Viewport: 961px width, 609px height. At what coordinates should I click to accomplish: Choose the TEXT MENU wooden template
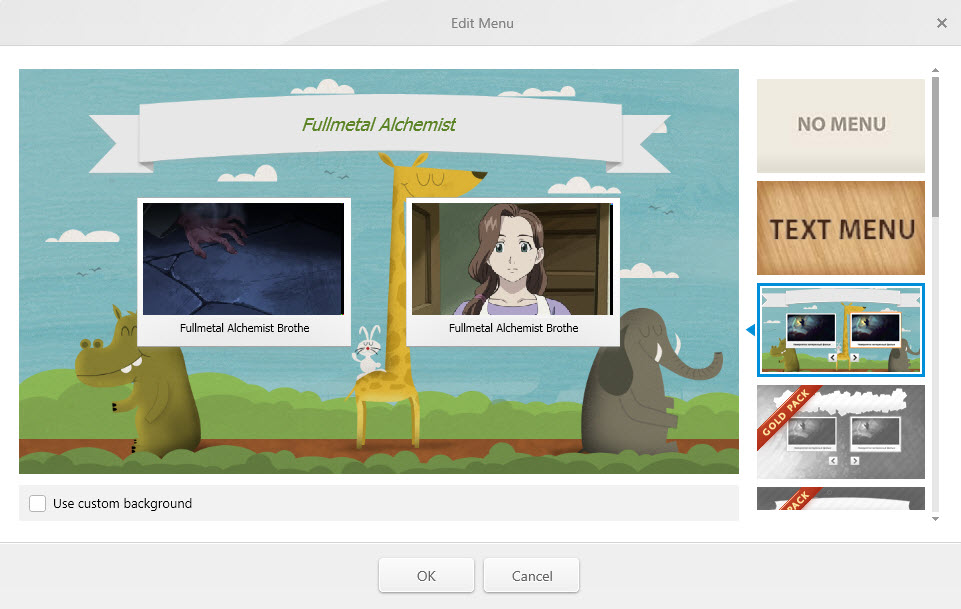click(840, 228)
